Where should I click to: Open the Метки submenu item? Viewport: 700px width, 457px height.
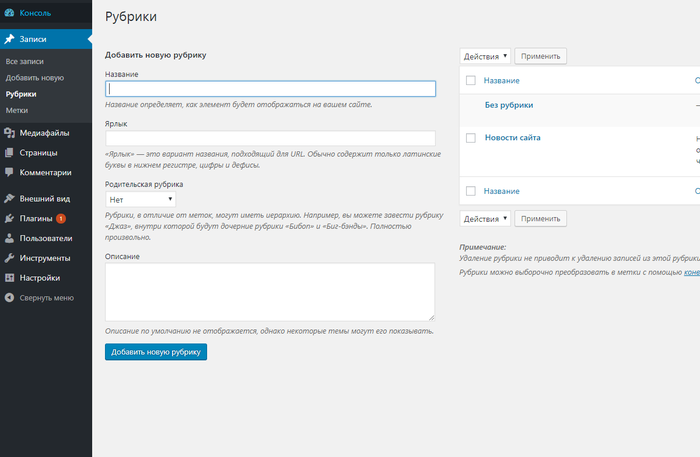(x=17, y=110)
